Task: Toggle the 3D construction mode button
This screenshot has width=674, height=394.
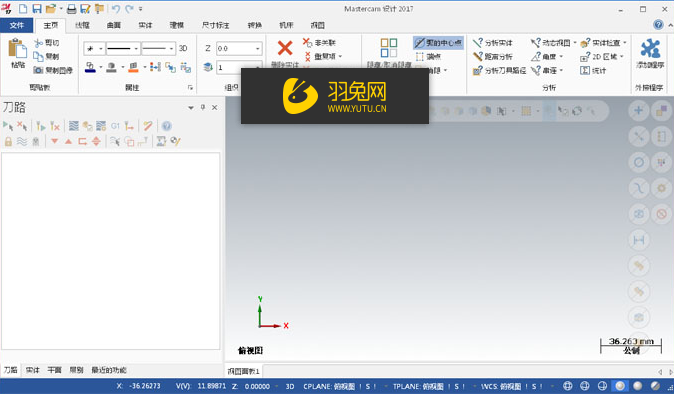Action: coord(183,48)
